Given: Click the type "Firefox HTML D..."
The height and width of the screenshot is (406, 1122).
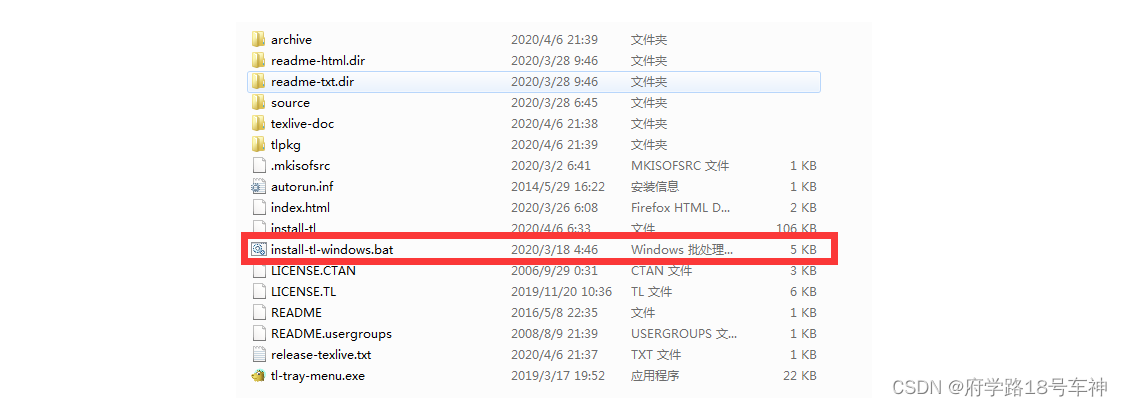Looking at the screenshot, I should click(682, 208).
